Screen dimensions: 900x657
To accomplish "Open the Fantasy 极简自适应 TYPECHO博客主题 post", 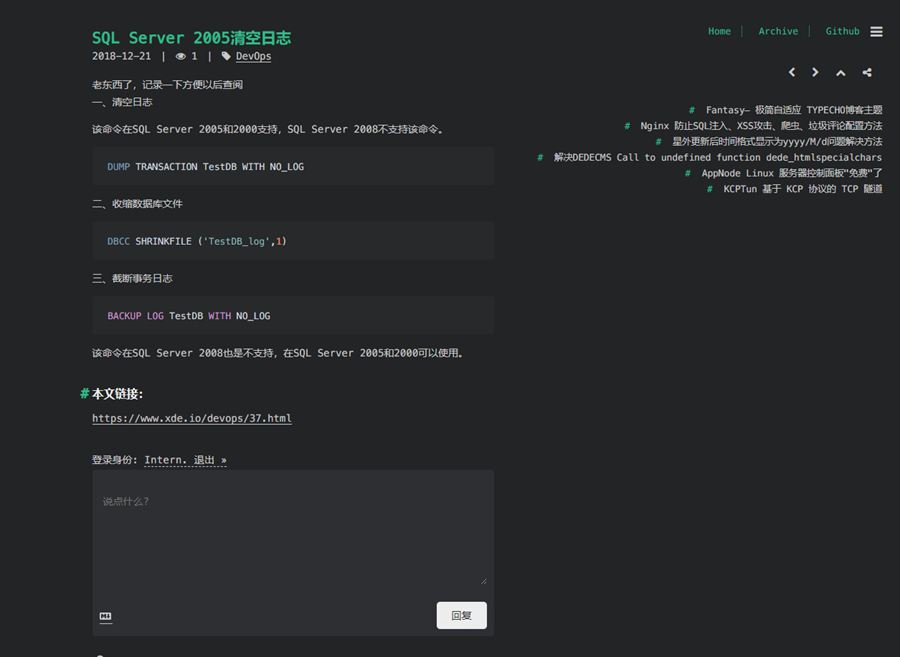I will tap(794, 110).
